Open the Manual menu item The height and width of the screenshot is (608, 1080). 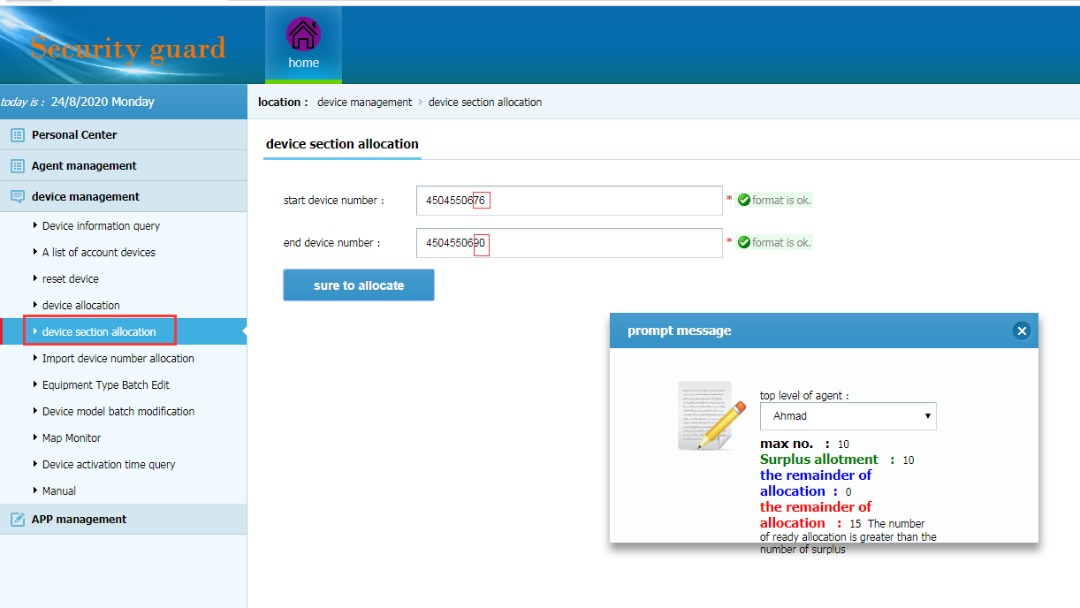point(59,491)
